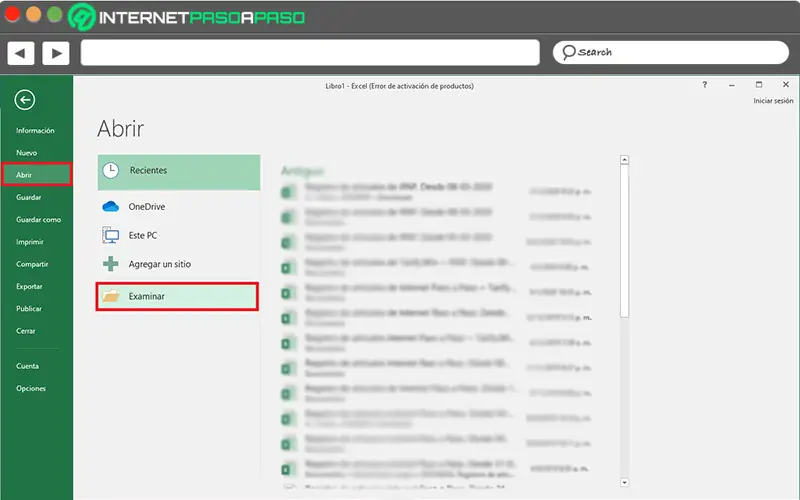Click the browser forward arrow button

click(56, 53)
